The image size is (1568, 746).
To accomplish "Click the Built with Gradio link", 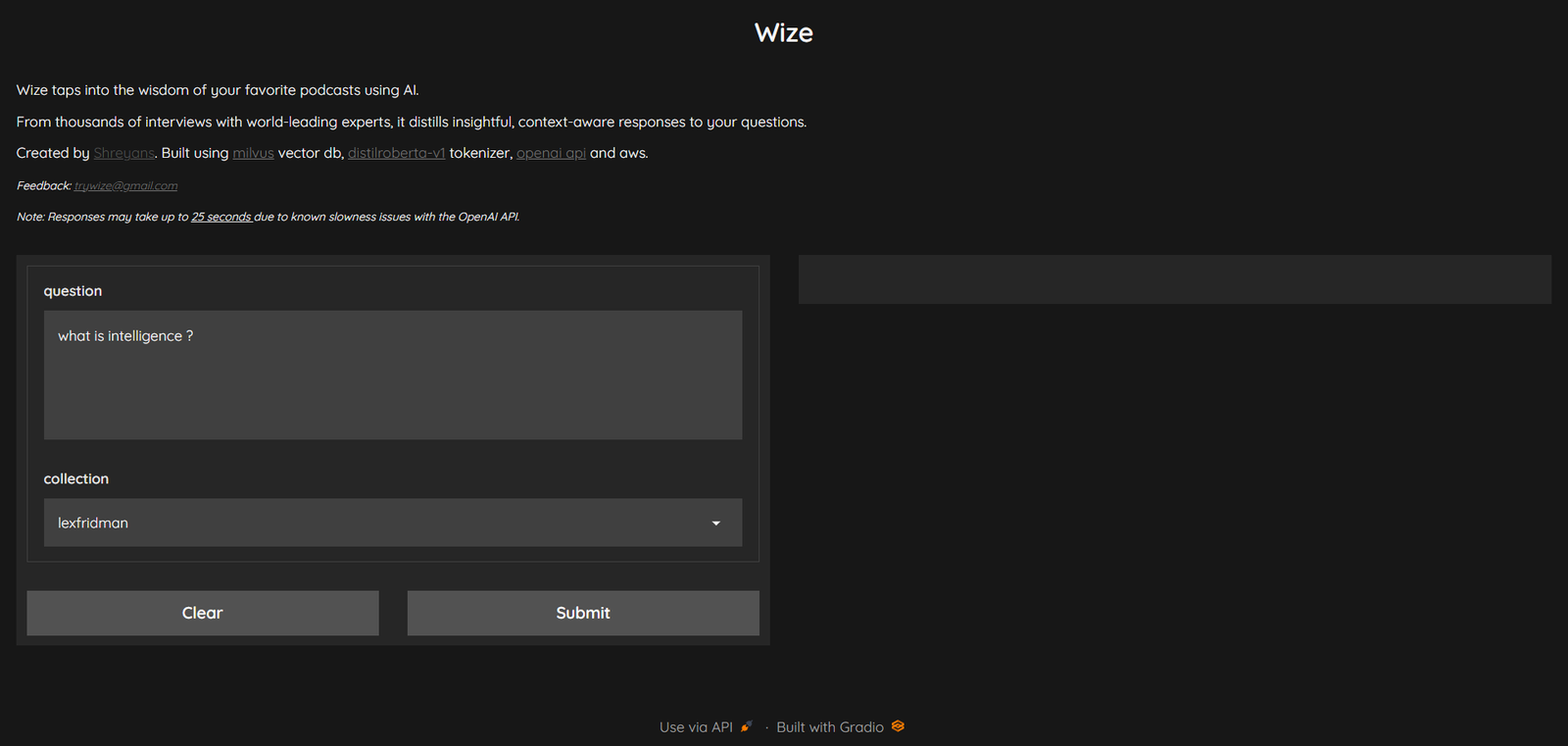I will (829, 727).
